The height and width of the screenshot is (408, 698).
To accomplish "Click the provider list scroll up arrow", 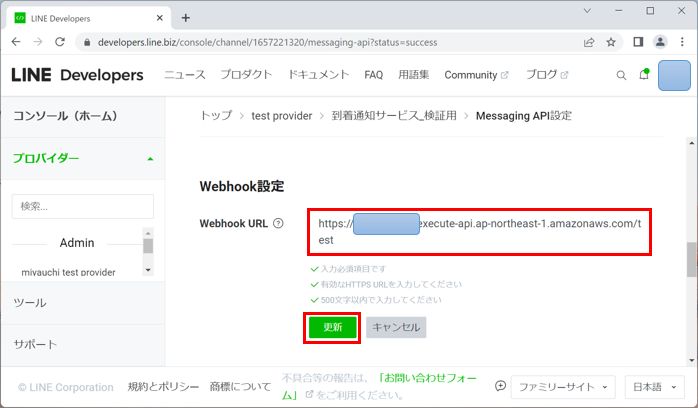I will pos(148,234).
